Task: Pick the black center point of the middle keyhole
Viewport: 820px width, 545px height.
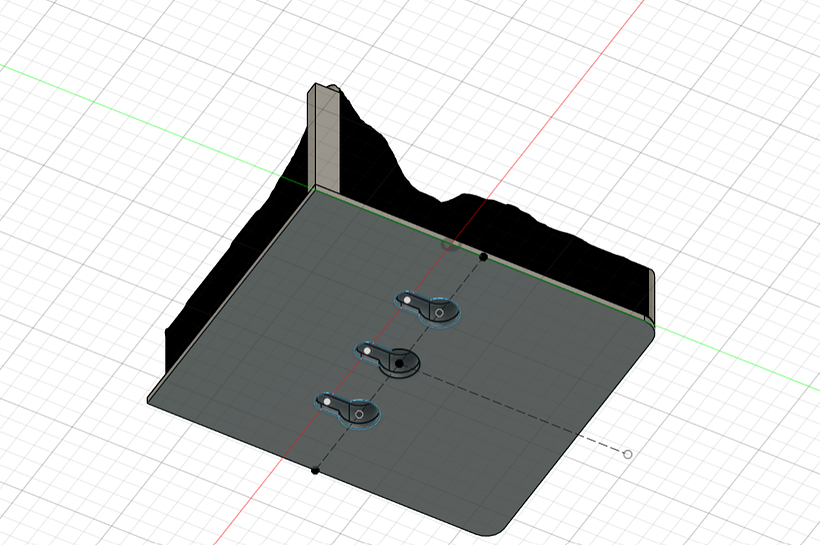Action: 400,364
